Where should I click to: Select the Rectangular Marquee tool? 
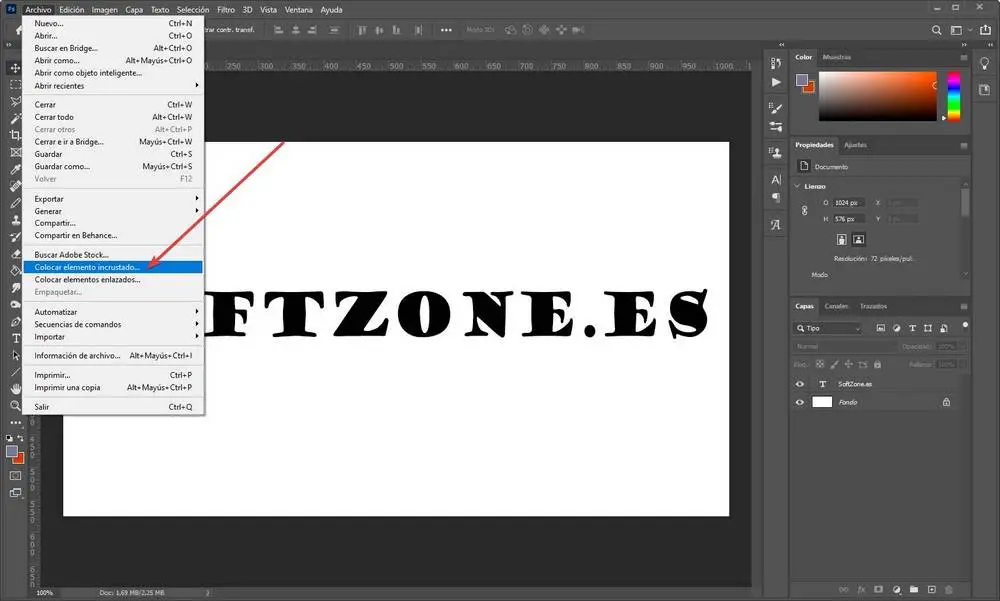(x=15, y=84)
